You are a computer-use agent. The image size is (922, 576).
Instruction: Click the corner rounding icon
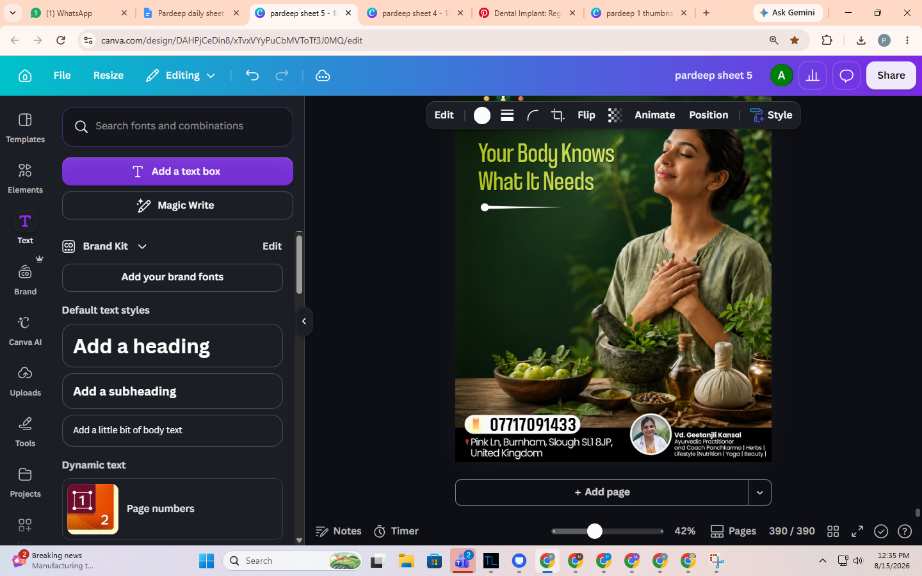pyautogui.click(x=533, y=115)
